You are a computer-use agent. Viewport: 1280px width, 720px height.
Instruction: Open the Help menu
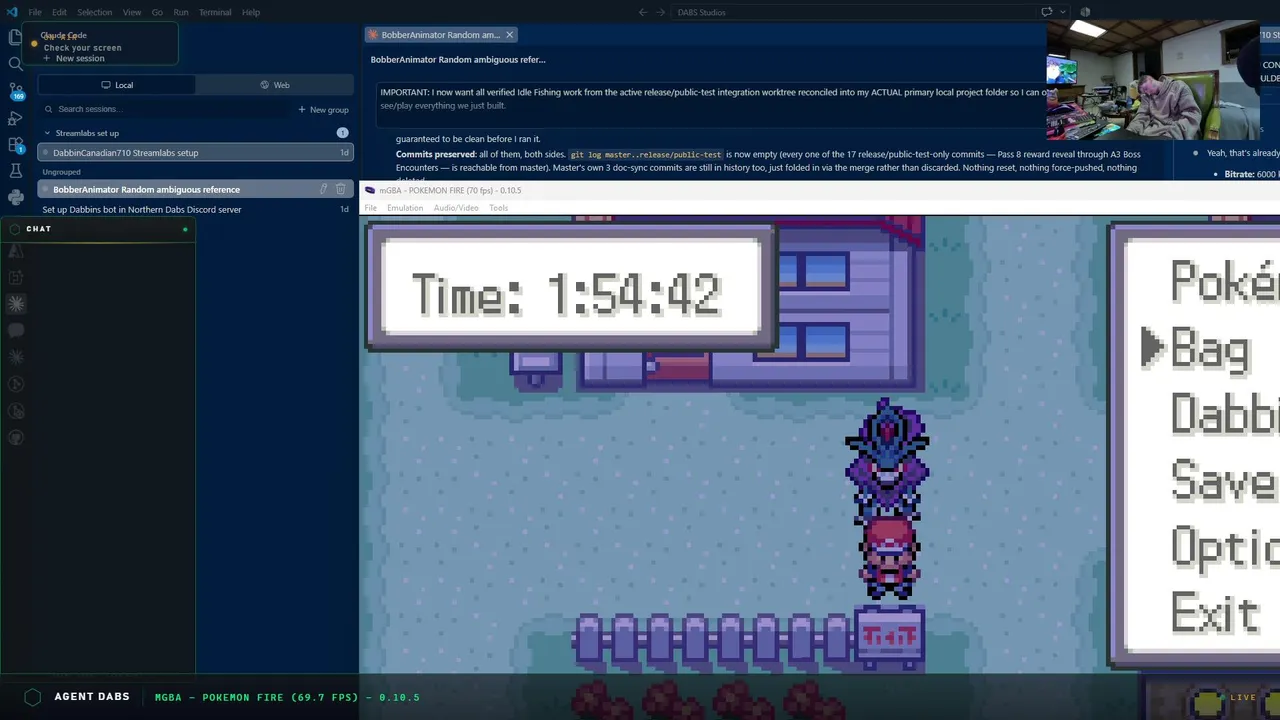point(251,12)
